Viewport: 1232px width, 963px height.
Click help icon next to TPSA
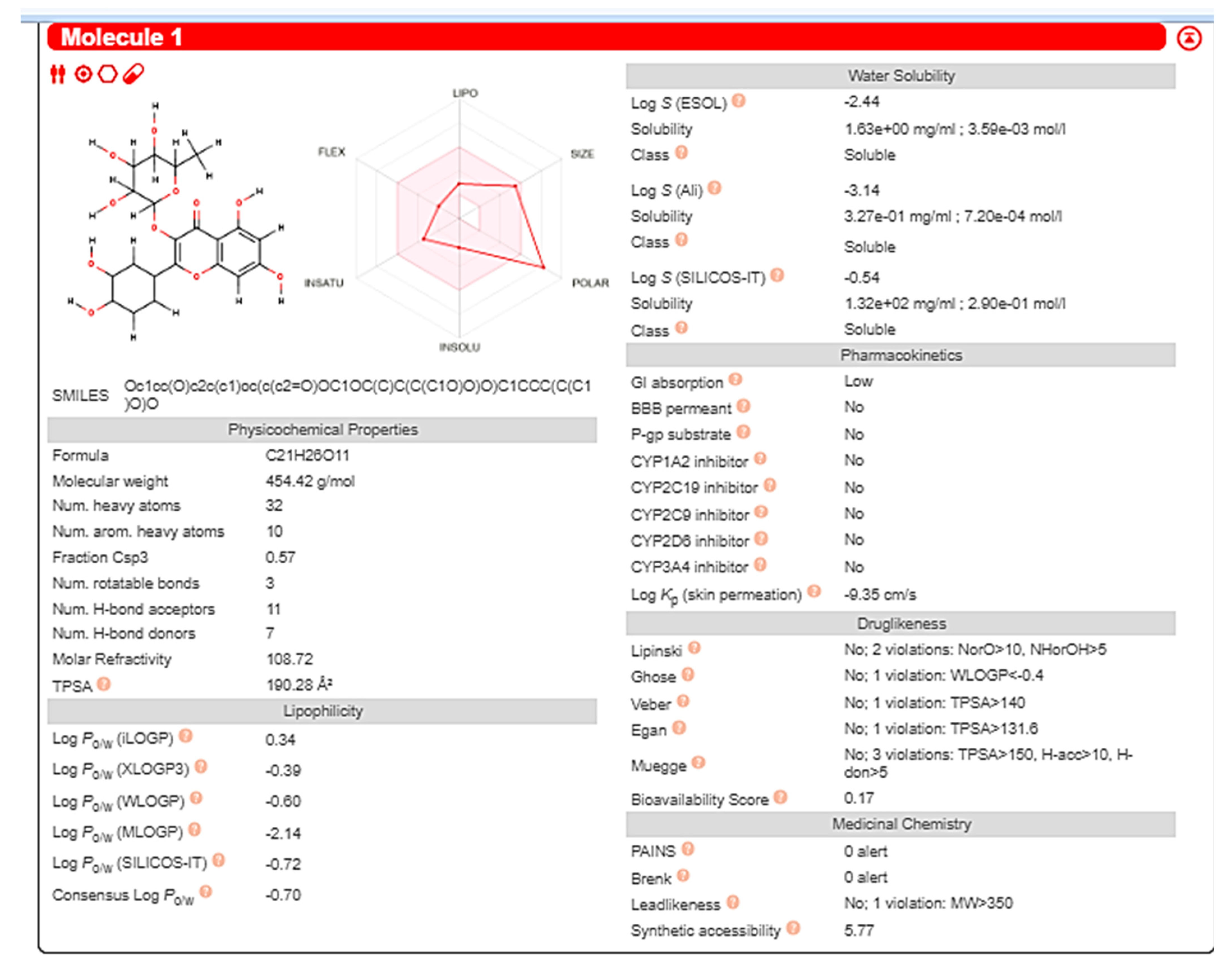click(x=104, y=684)
